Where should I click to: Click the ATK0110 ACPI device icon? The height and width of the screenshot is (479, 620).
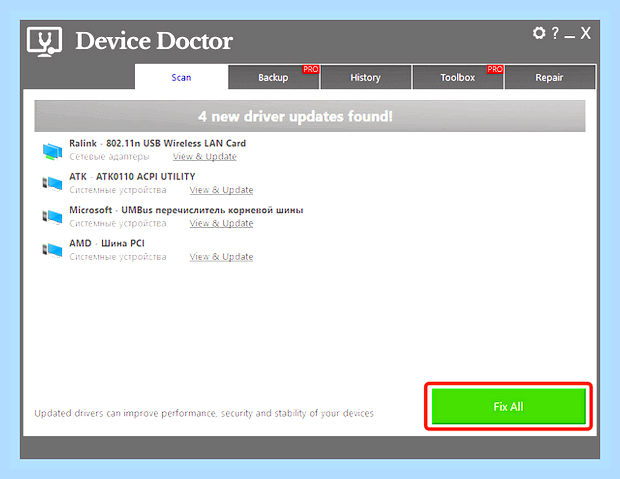coord(53,184)
